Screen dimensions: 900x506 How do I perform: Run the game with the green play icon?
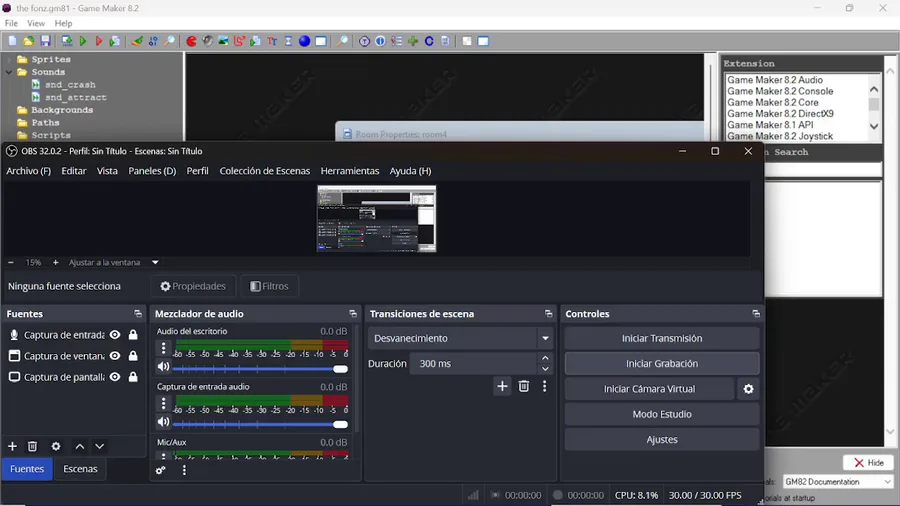point(83,41)
